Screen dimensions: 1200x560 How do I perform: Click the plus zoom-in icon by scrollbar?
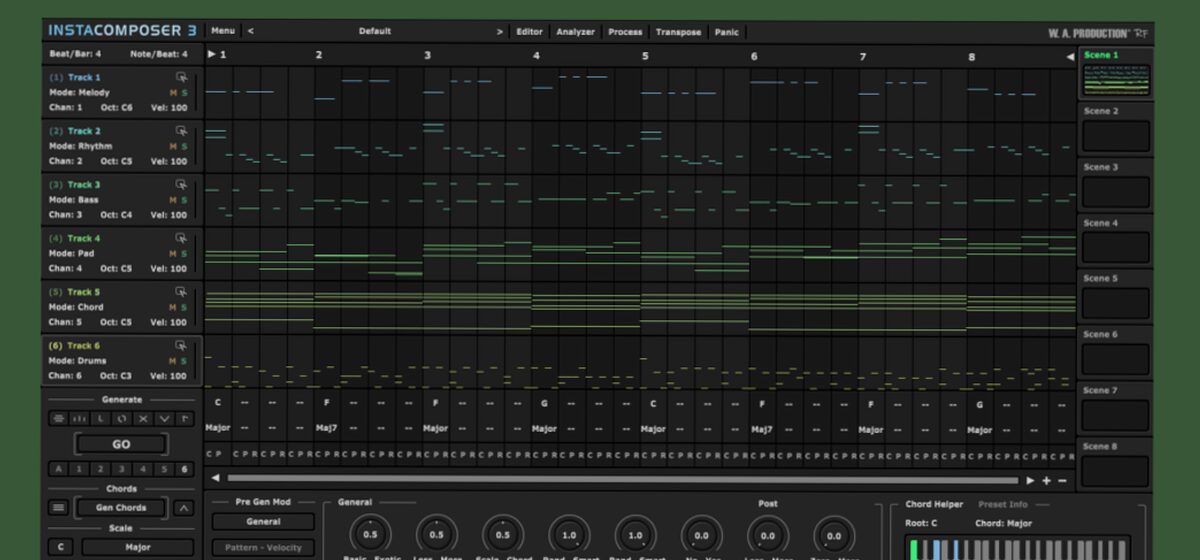coord(1046,480)
